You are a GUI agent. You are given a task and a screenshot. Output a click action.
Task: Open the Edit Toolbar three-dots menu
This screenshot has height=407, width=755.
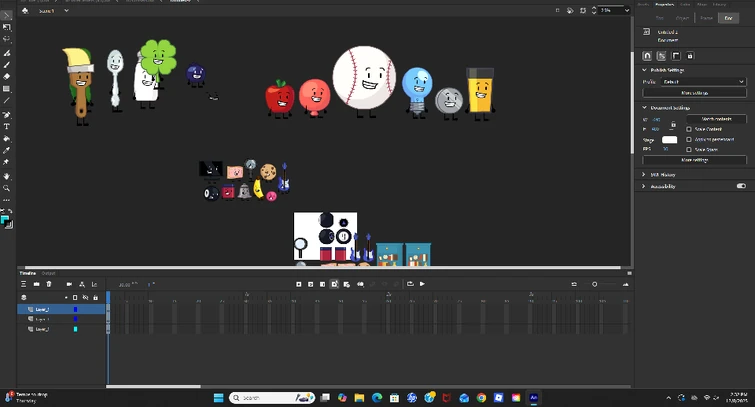point(7,200)
